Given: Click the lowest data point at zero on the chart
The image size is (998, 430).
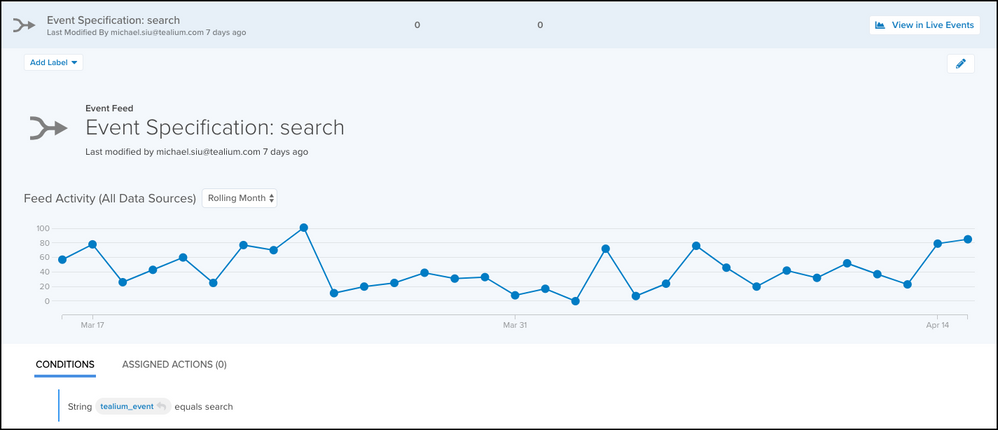Looking at the screenshot, I should 575,301.
